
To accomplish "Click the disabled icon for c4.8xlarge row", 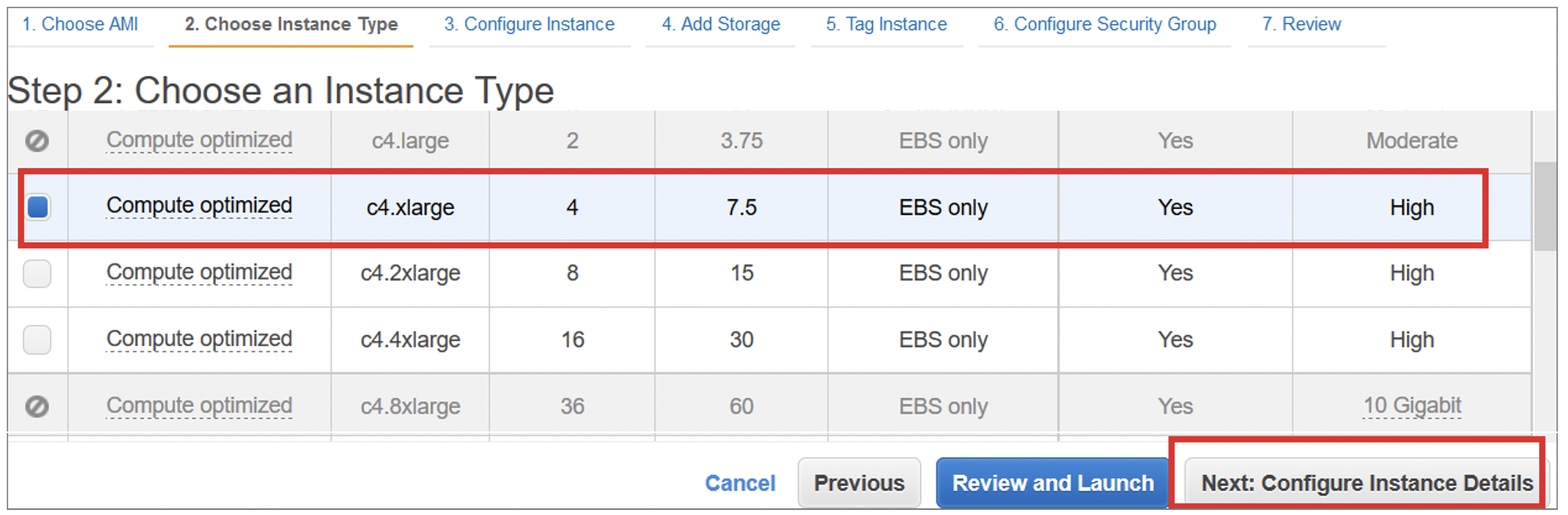I will click(x=37, y=407).
